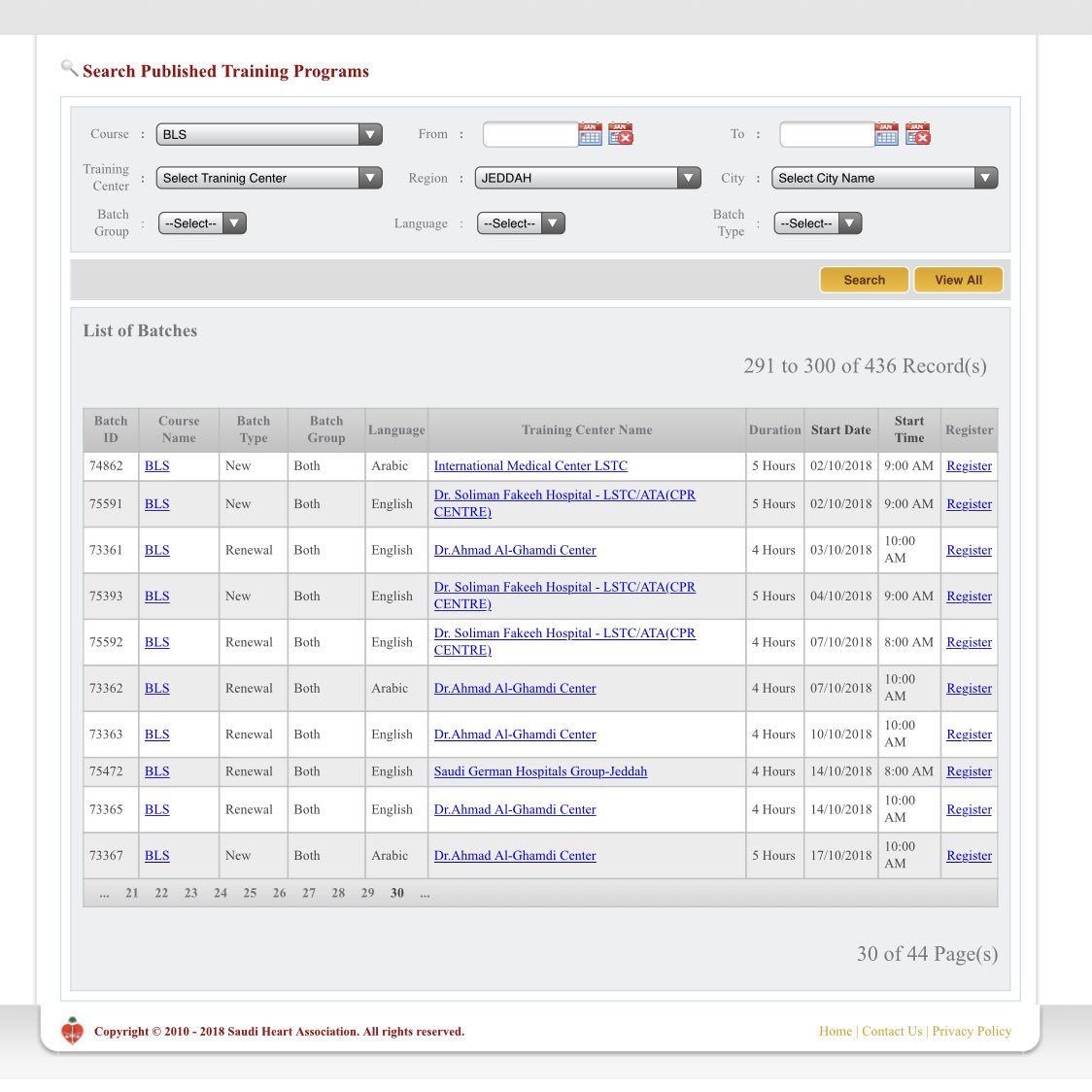
Task: Expand the Select City Name dropdown
Action: click(884, 179)
